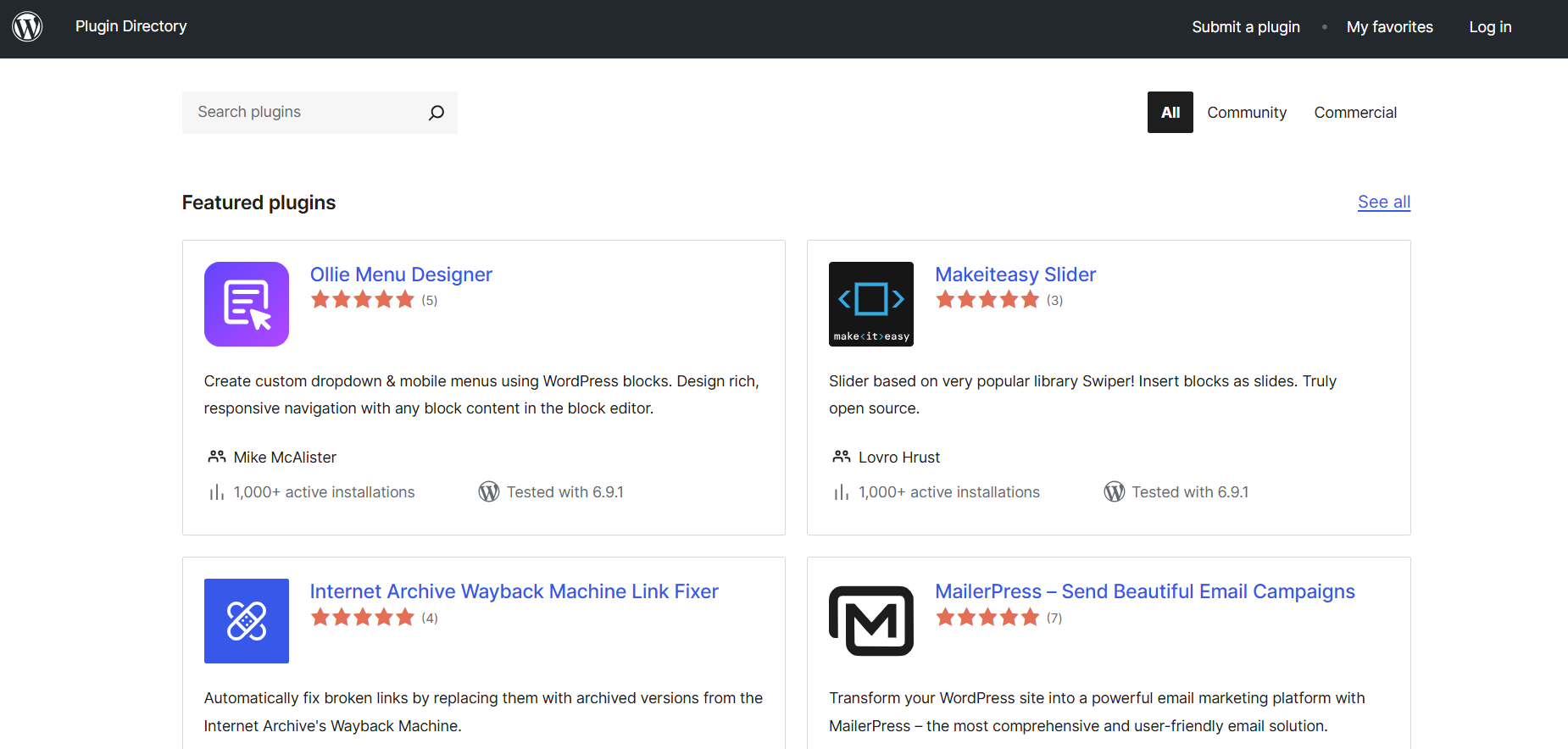This screenshot has height=749, width=1568.
Task: Click Wayback Link Fixer description text
Action: point(483,712)
